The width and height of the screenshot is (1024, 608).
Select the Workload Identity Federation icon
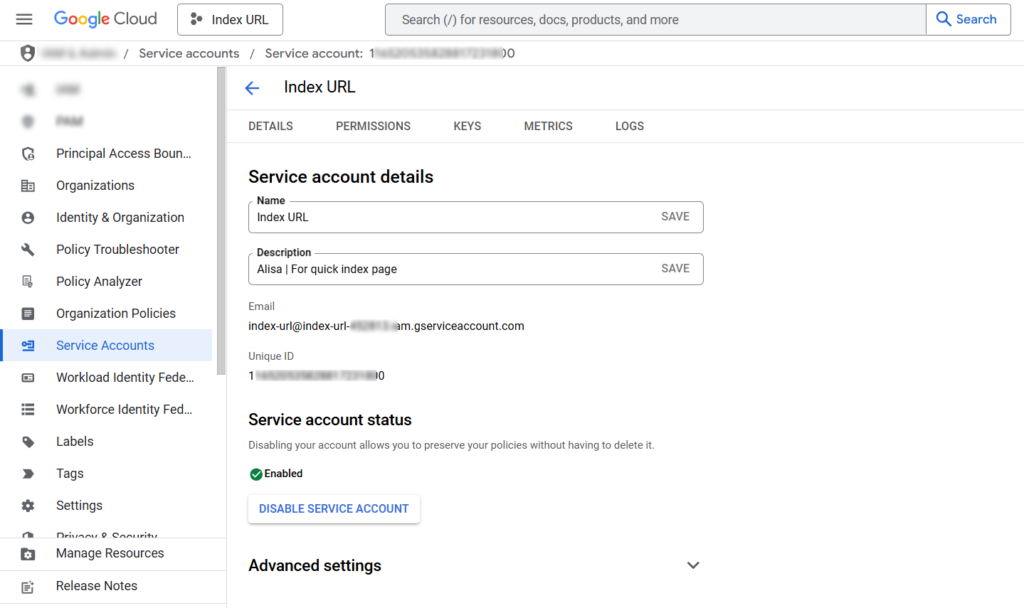[x=27, y=377]
